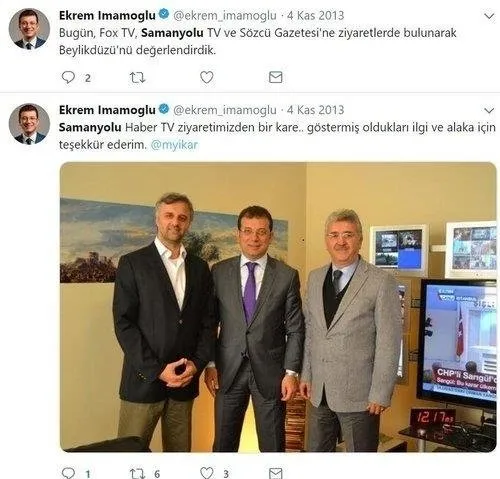Open the 4 Kas 2013 timestamp of first tweet

316,15
